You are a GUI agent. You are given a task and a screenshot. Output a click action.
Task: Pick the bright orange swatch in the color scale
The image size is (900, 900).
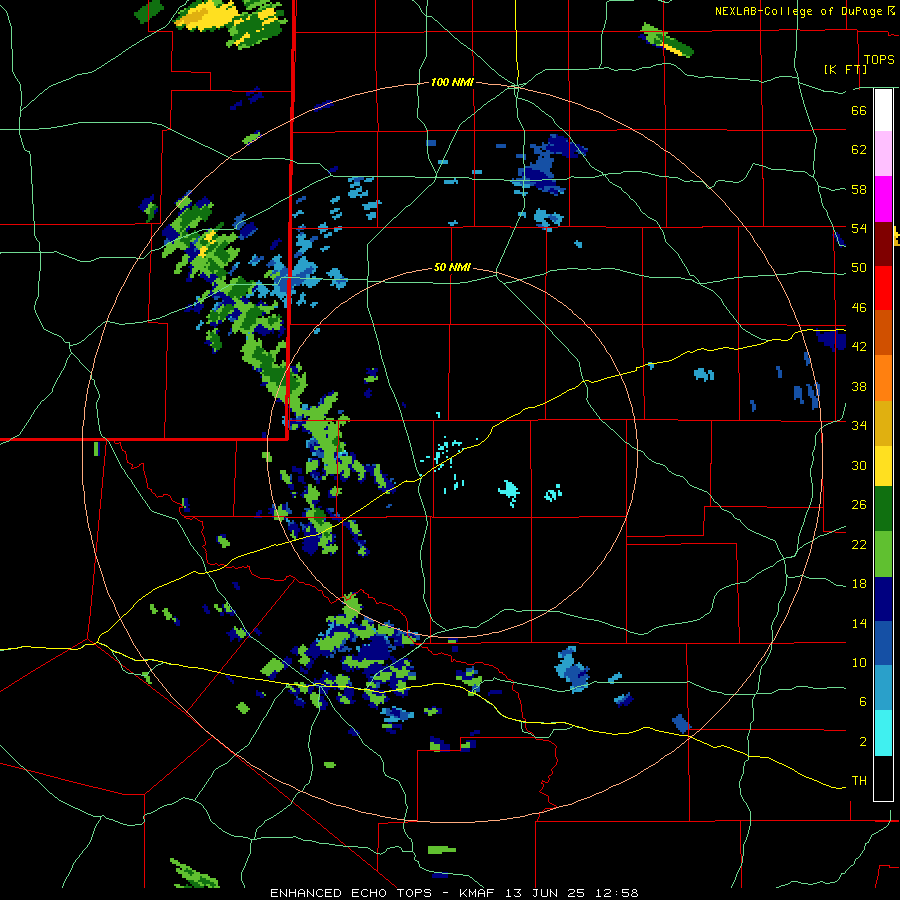pos(883,378)
